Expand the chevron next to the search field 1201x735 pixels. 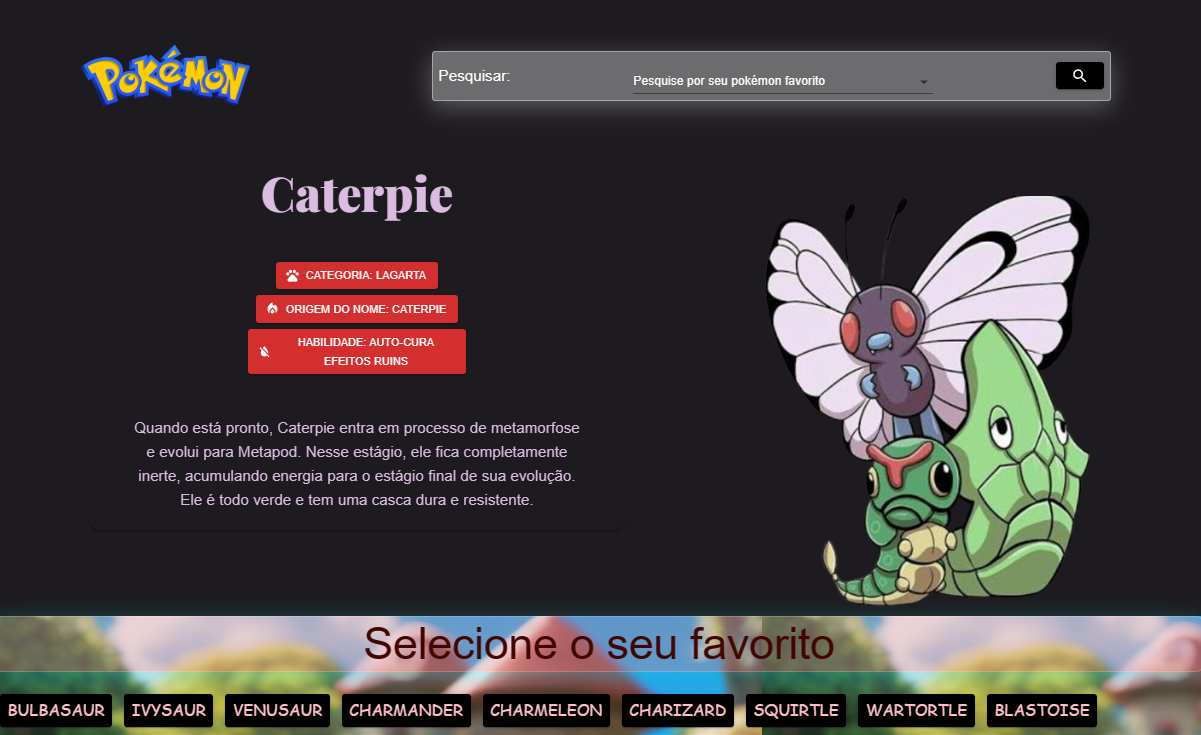click(924, 80)
